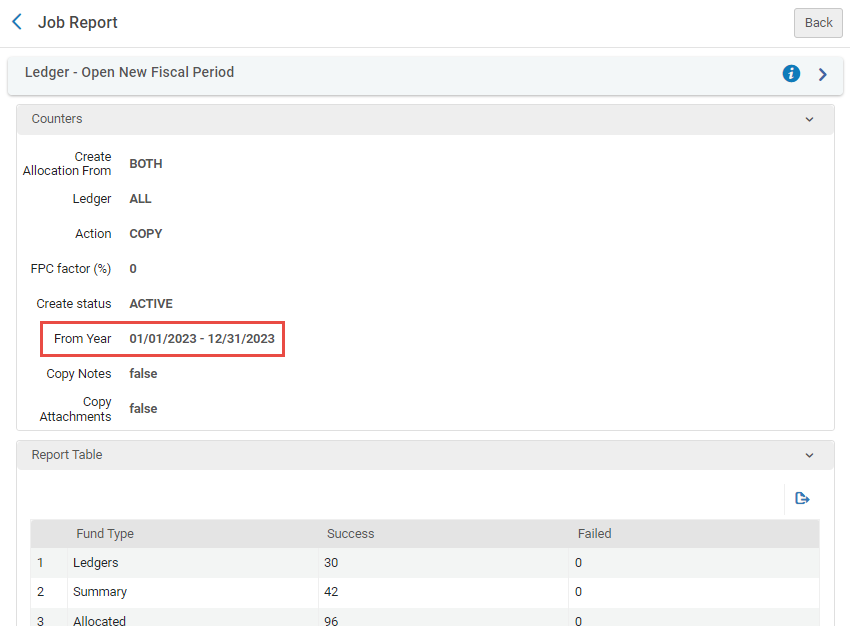Click the back arrow beside Job Report
This screenshot has height=626, width=850.
(x=16, y=22)
